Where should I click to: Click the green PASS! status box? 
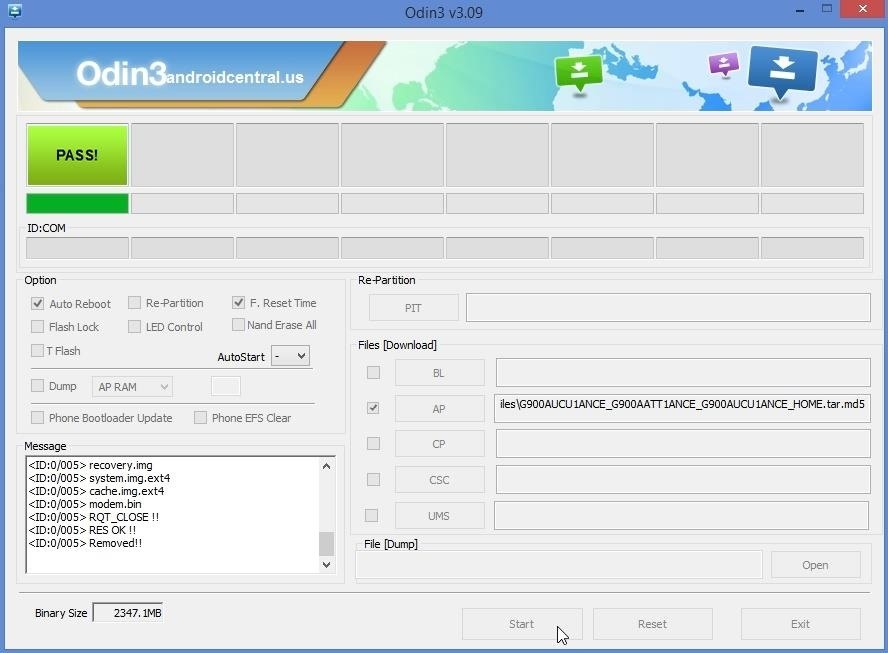78,155
